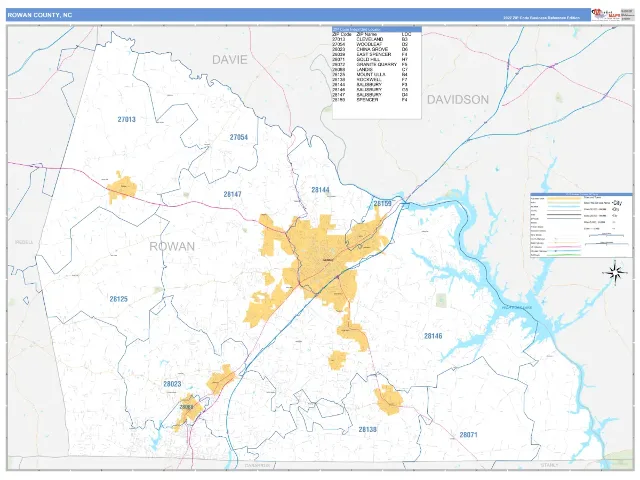Click the CLEVELAND row in the ZIP index
The width and height of the screenshot is (640, 480).
(x=371, y=40)
